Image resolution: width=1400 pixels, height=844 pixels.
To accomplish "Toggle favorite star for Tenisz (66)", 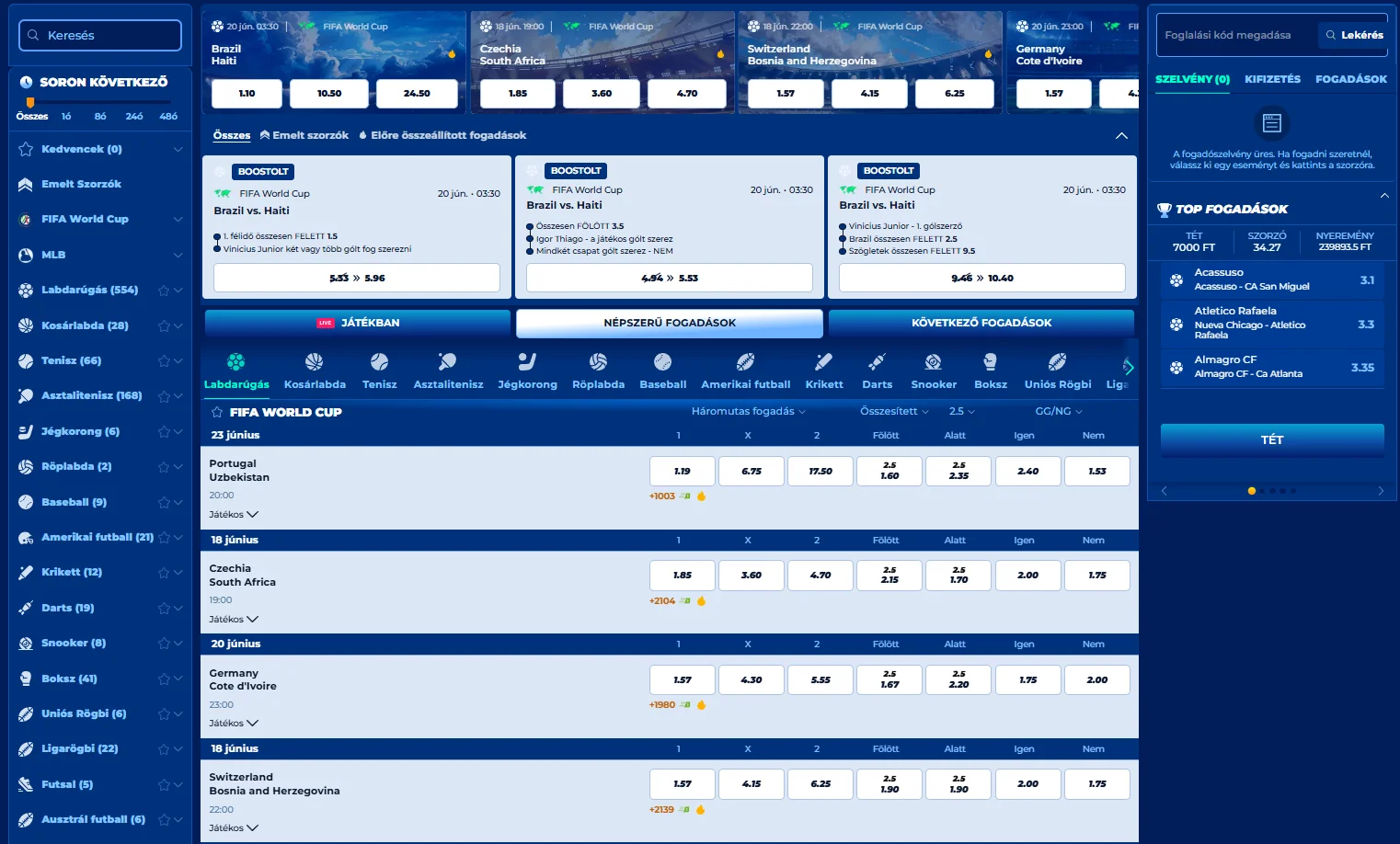I will pos(164,361).
